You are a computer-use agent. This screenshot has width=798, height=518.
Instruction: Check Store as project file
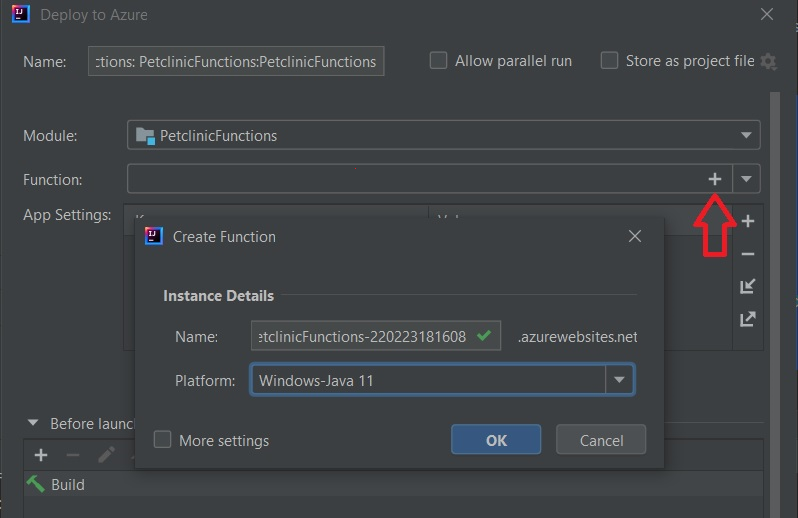point(609,61)
